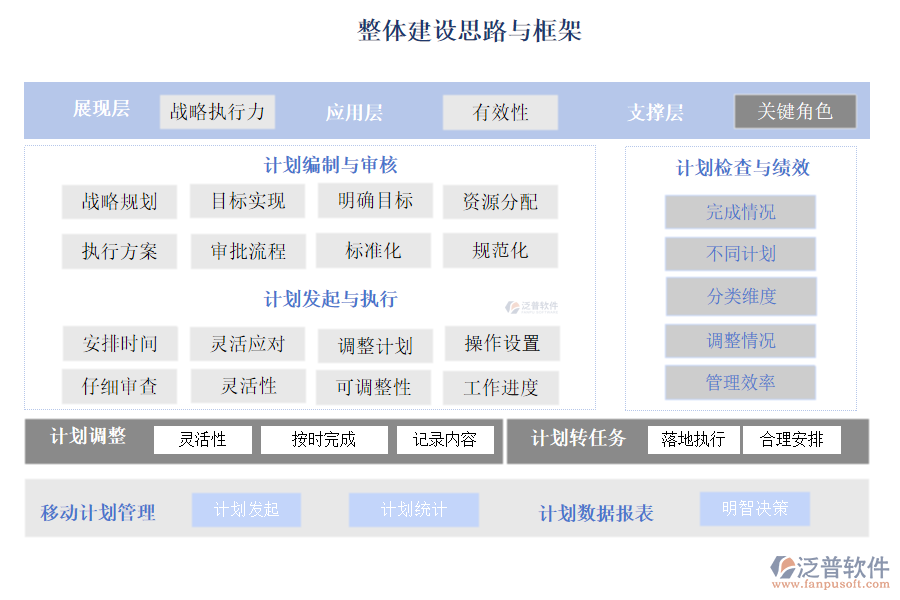The width and height of the screenshot is (900, 600).
Task: Click the 战略执行力 button
Action: (218, 111)
